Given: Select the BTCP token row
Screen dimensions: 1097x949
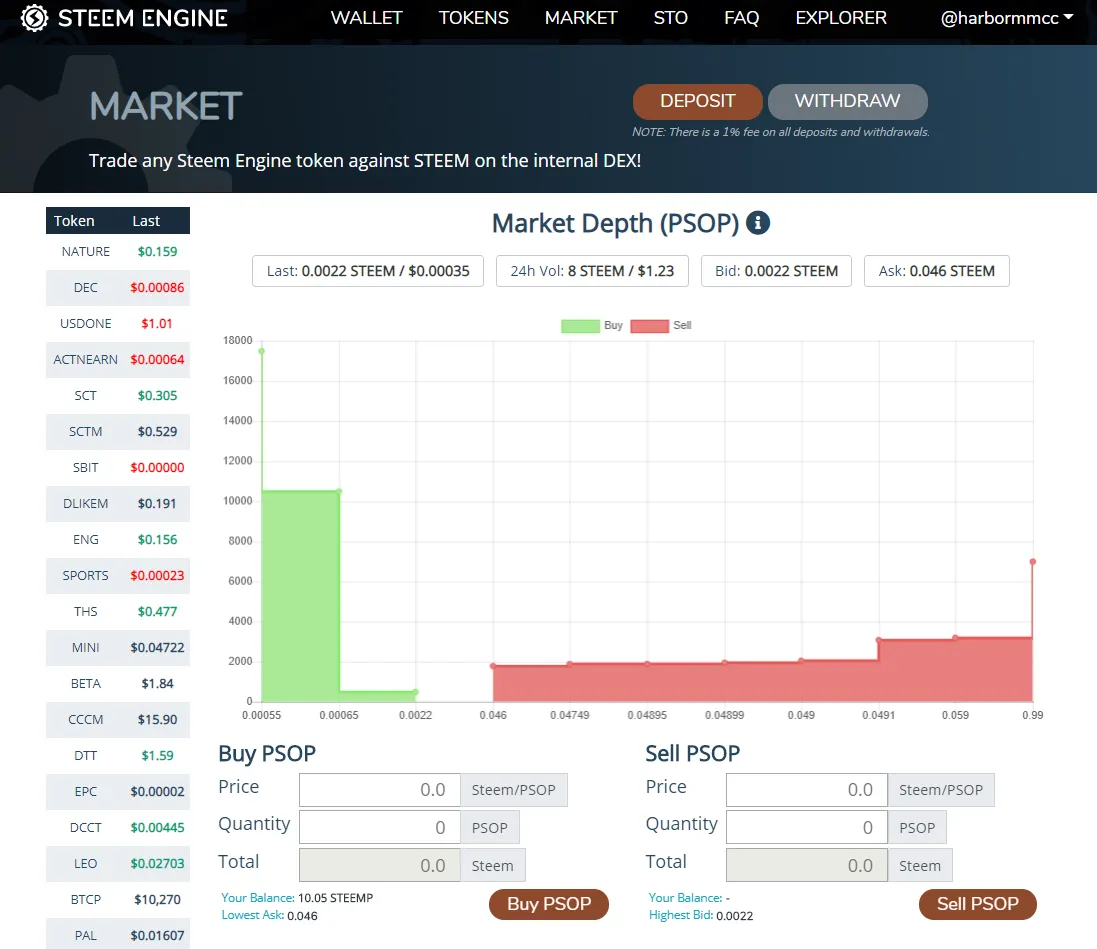Looking at the screenshot, I should point(118,901).
